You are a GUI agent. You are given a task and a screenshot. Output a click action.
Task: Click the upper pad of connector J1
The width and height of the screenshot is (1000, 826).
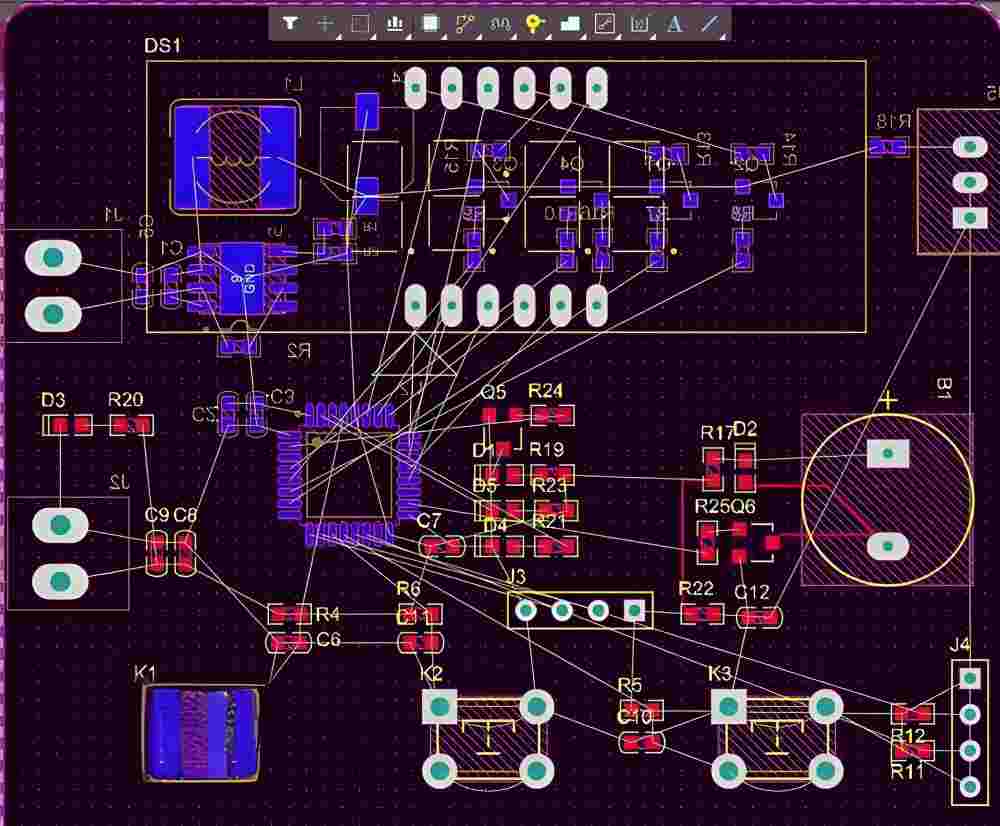pos(53,258)
